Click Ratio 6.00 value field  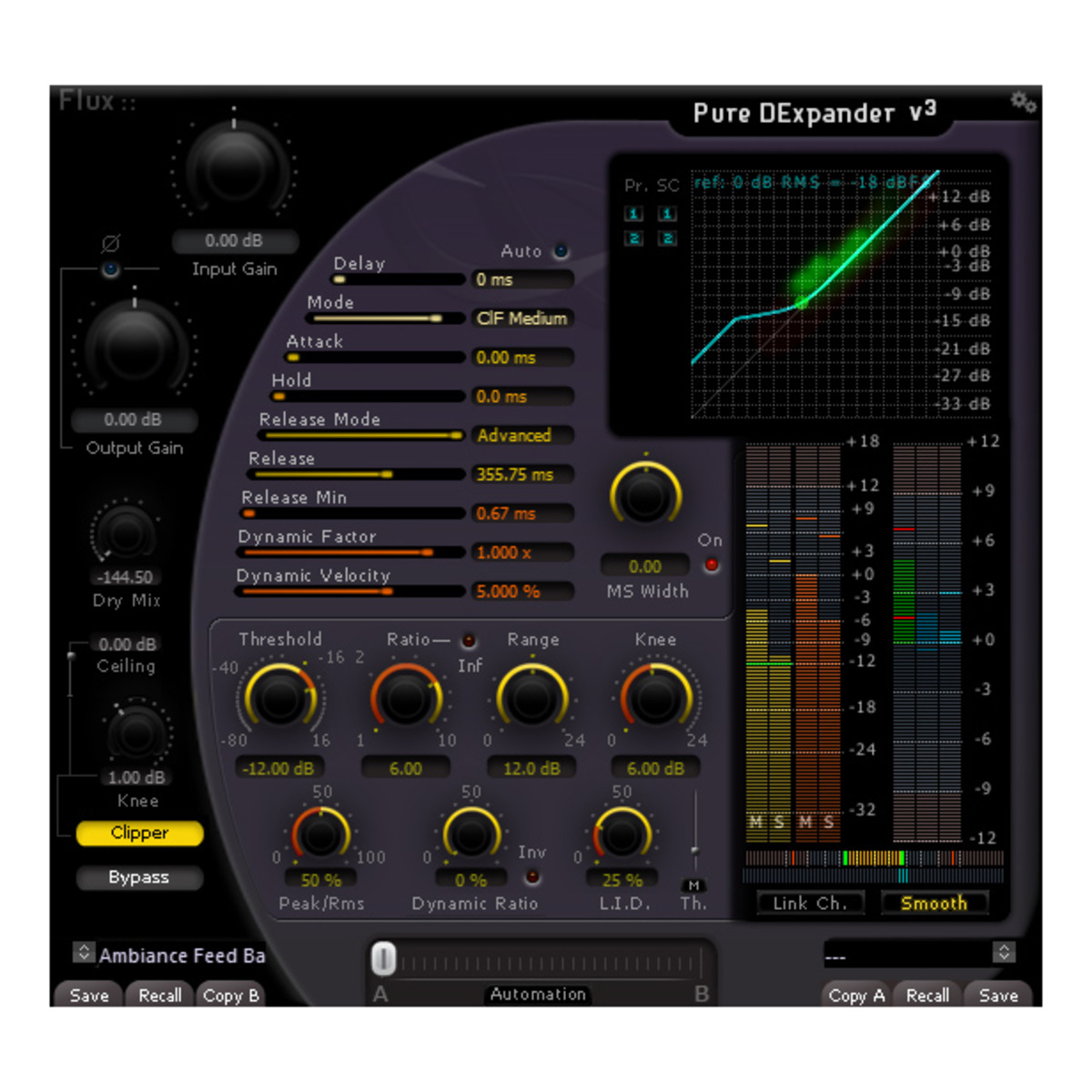click(x=406, y=768)
